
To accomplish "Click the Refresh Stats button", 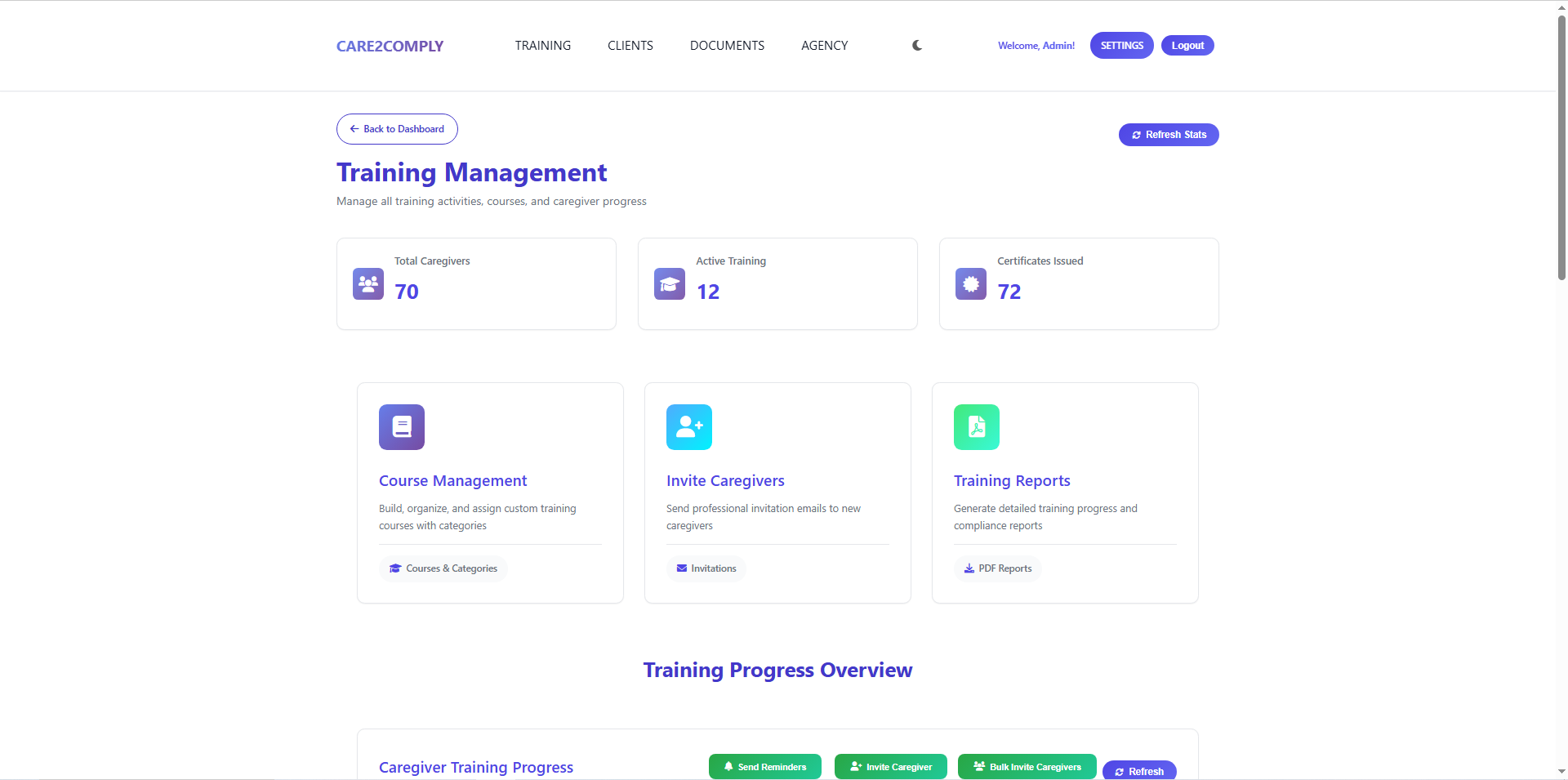I will coord(1168,134).
